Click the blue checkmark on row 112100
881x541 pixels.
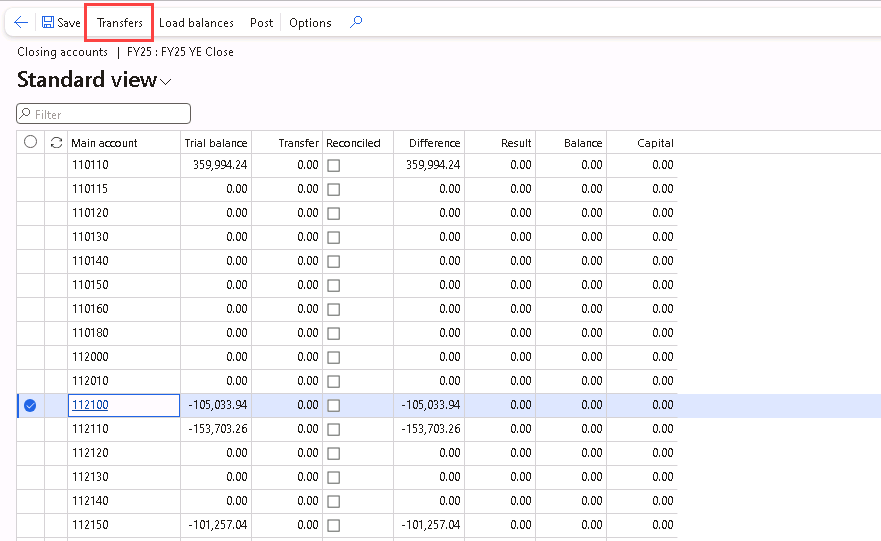pyautogui.click(x=30, y=405)
